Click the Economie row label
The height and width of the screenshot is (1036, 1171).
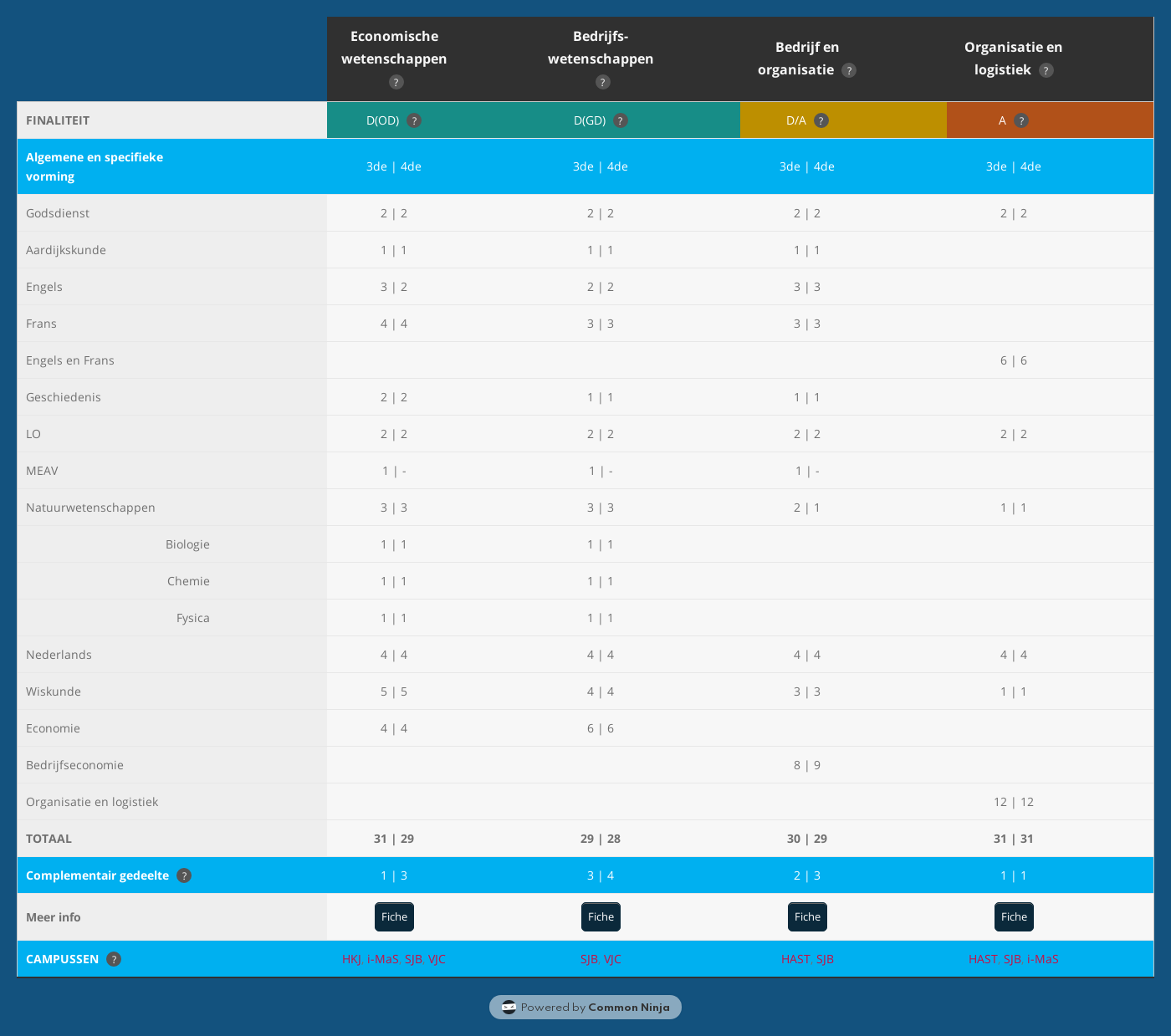54,728
